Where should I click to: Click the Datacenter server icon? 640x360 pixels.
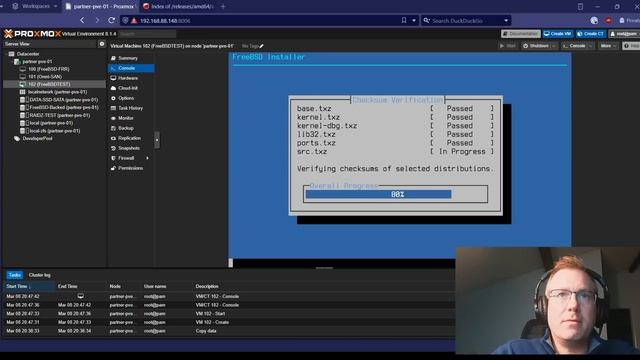click(11, 54)
